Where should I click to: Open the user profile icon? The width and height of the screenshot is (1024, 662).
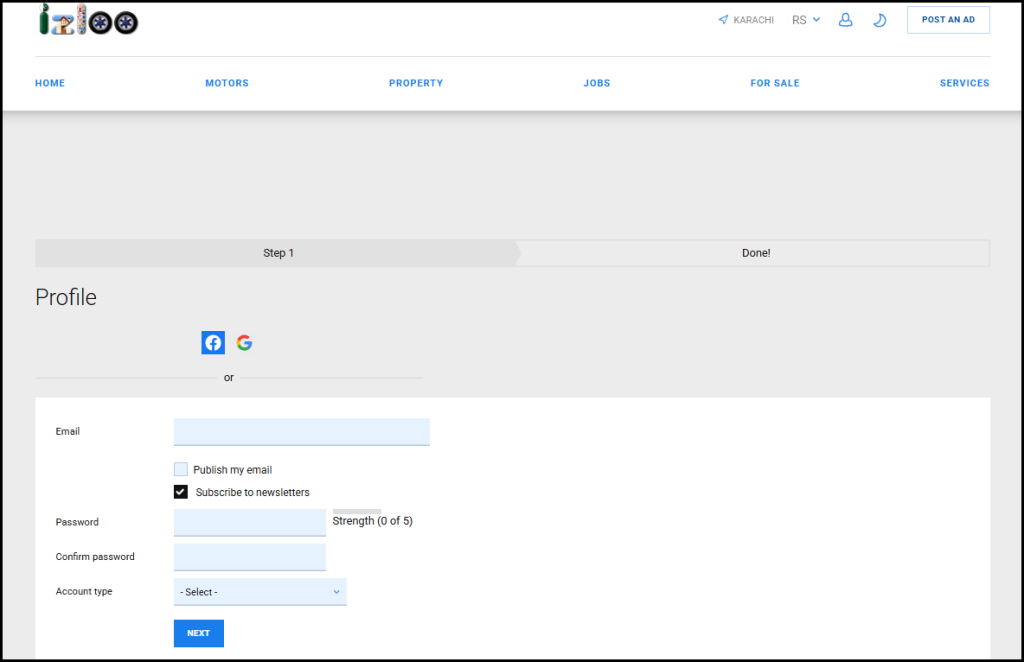pyautogui.click(x=845, y=19)
